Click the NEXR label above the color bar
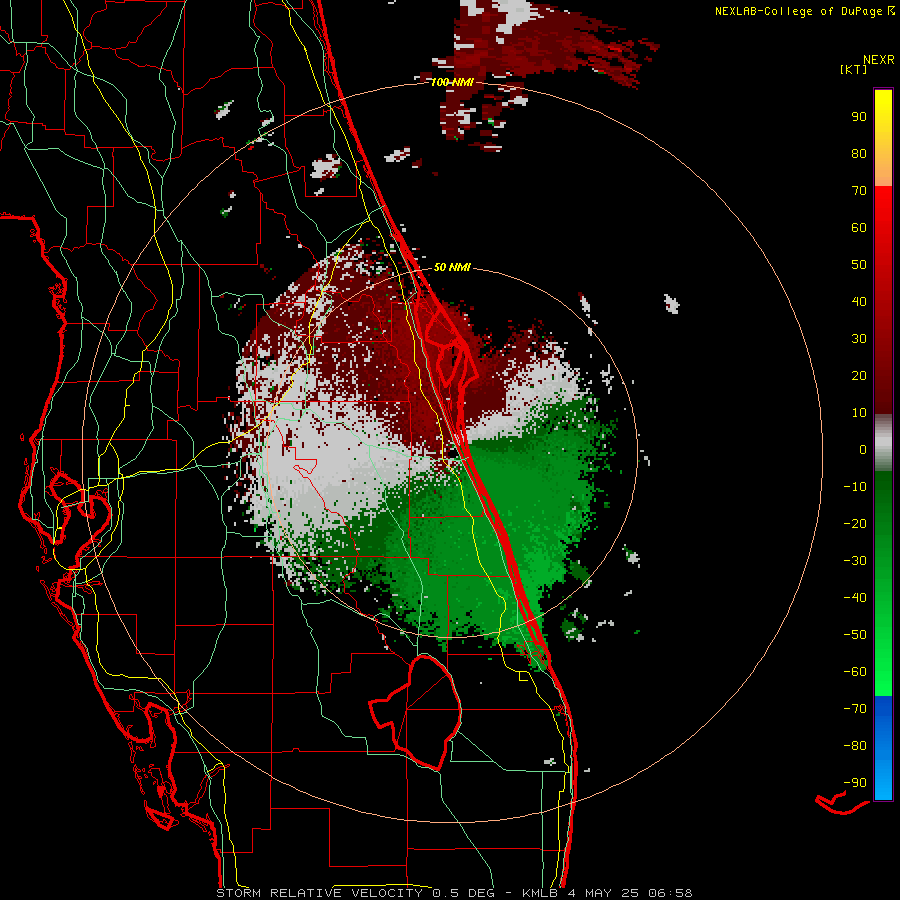The width and height of the screenshot is (900, 900). pos(879,60)
